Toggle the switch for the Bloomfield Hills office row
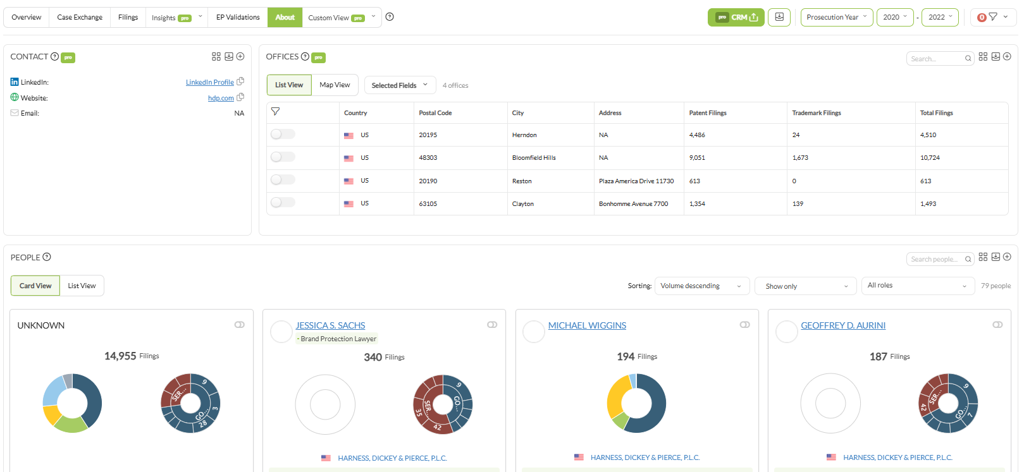This screenshot has width=1024, height=472. pos(283,157)
